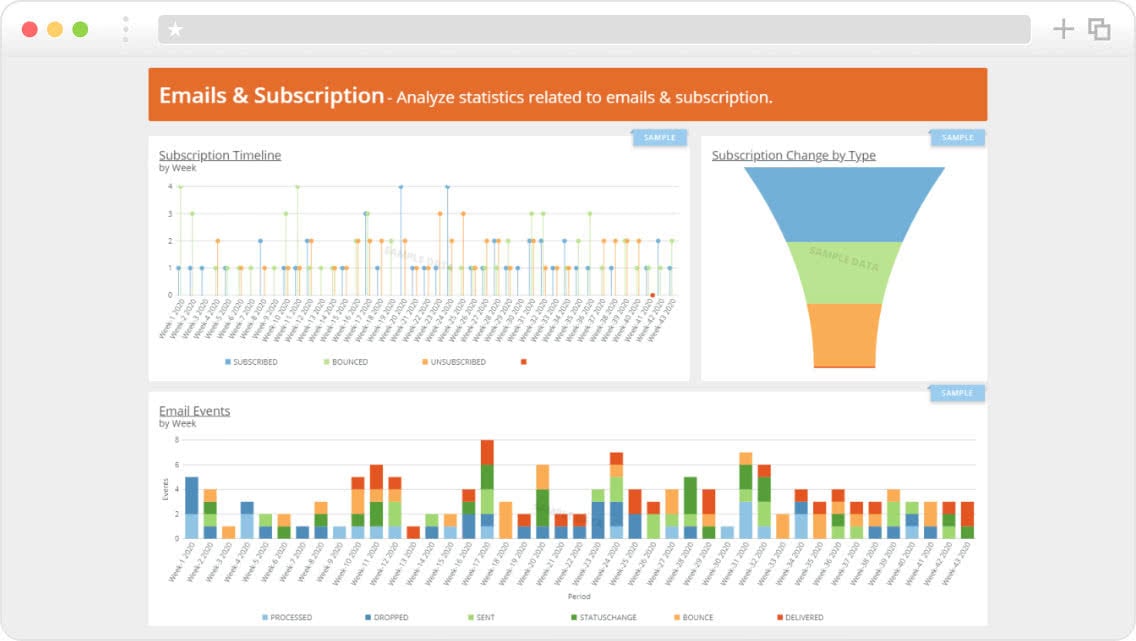Screen dimensions: 1136x641
Task: Select the light blue Week 30 2020 bar
Action: point(727,532)
